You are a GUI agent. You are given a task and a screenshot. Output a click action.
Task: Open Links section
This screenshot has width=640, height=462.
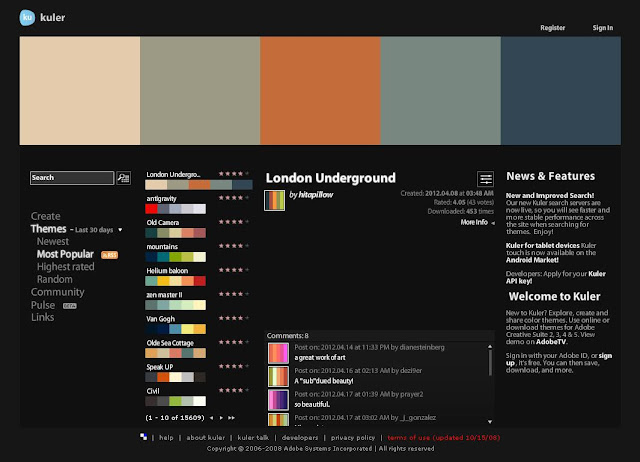coord(42,318)
